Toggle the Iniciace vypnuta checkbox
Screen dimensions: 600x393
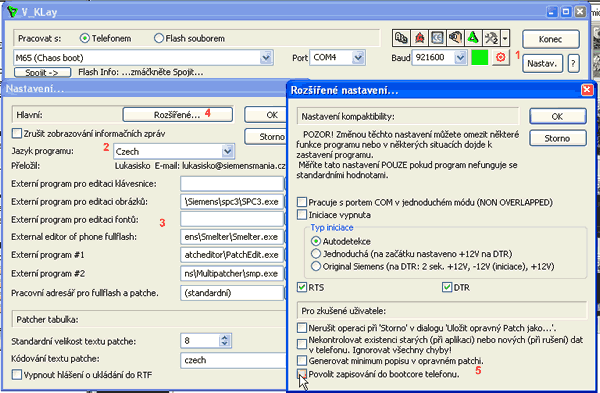coord(302,215)
